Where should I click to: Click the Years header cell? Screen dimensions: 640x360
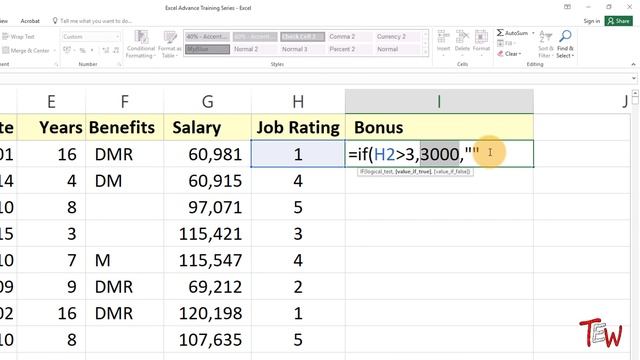pyautogui.click(x=51, y=127)
